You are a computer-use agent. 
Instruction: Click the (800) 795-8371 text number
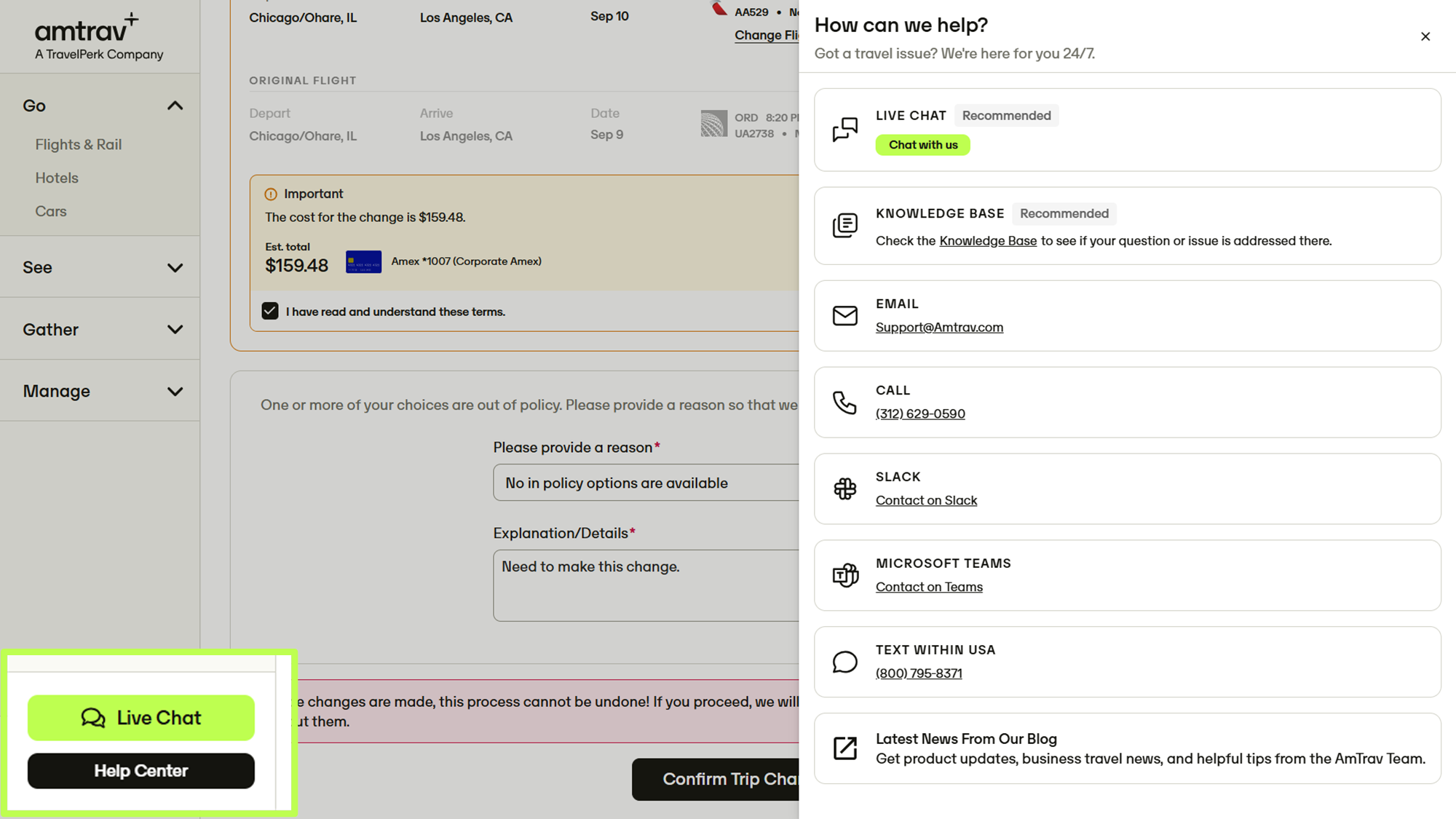919,674
